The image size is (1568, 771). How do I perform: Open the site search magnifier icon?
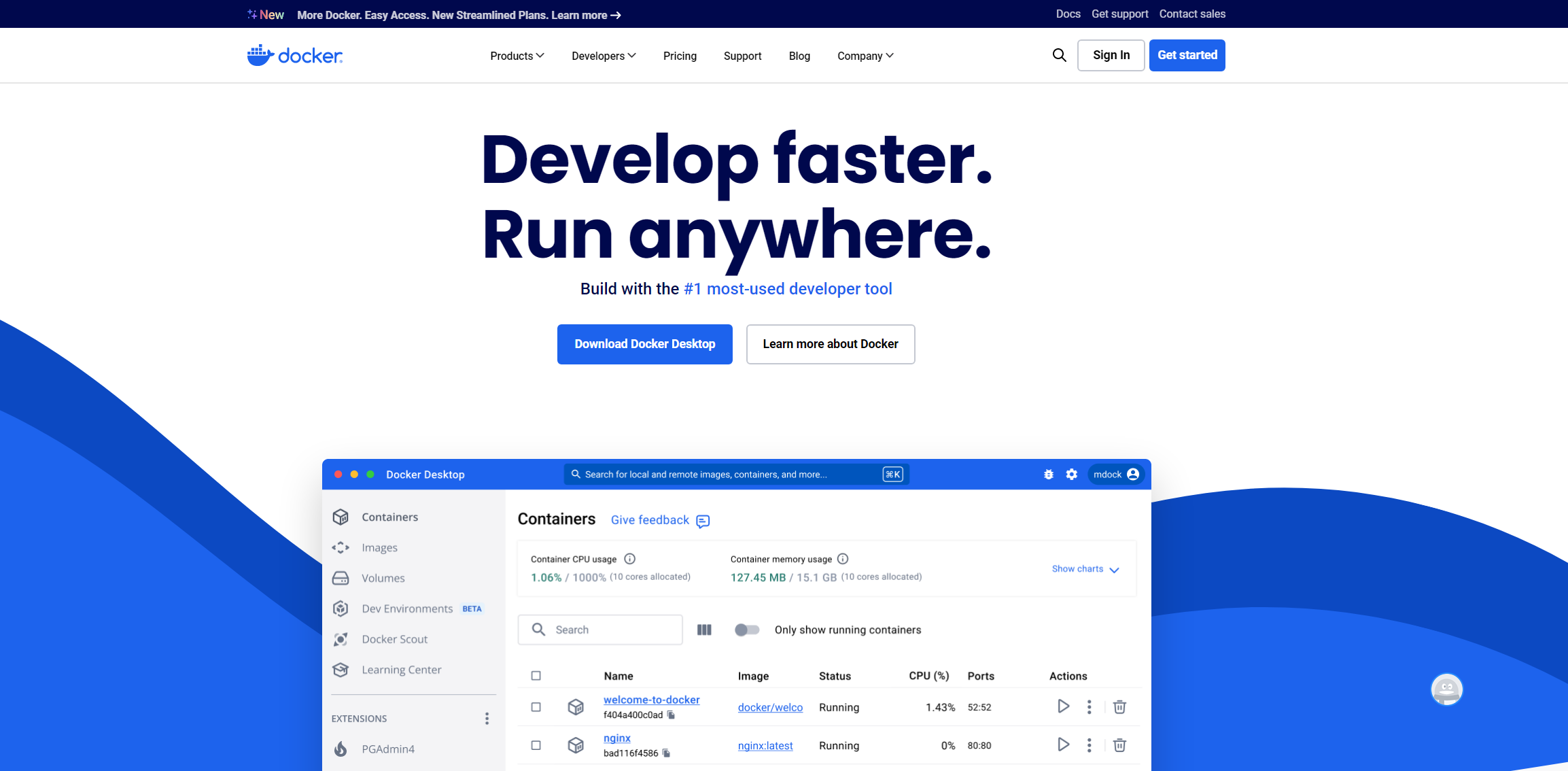[x=1059, y=55]
